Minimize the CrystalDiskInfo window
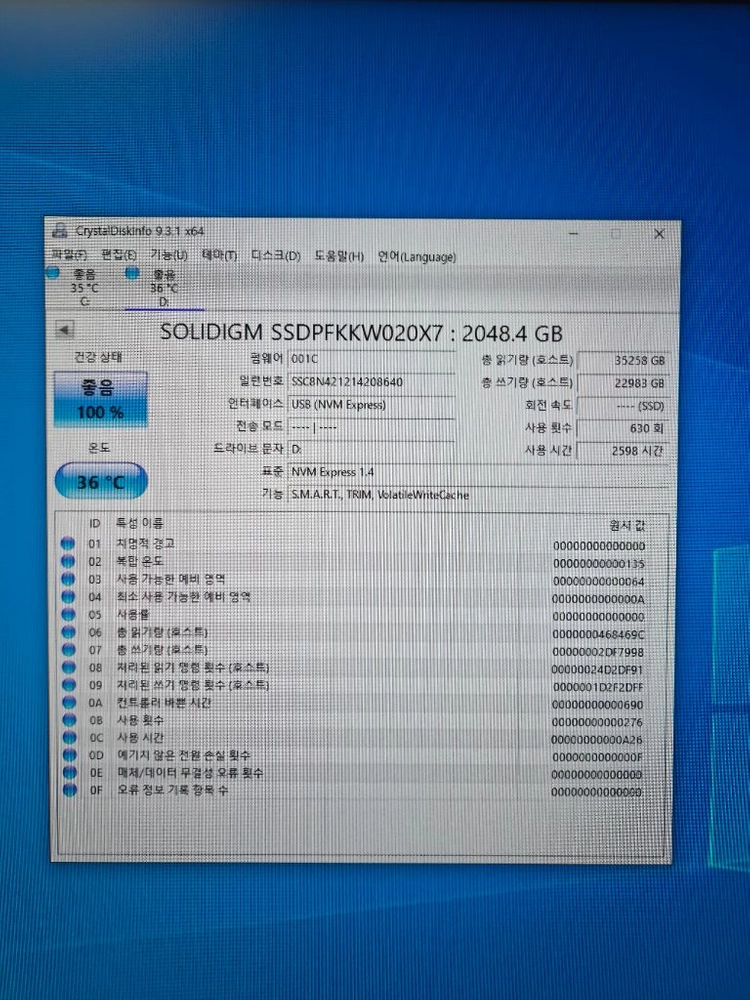The width and height of the screenshot is (750, 1000). coord(573,233)
